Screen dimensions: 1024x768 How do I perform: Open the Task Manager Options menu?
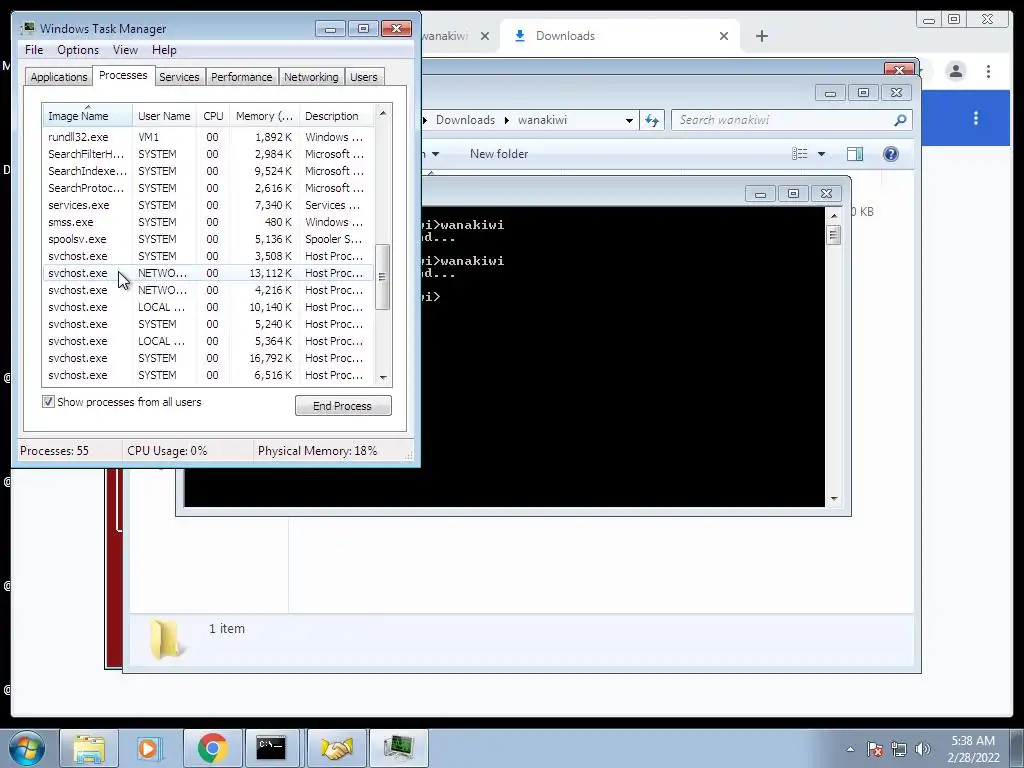78,50
